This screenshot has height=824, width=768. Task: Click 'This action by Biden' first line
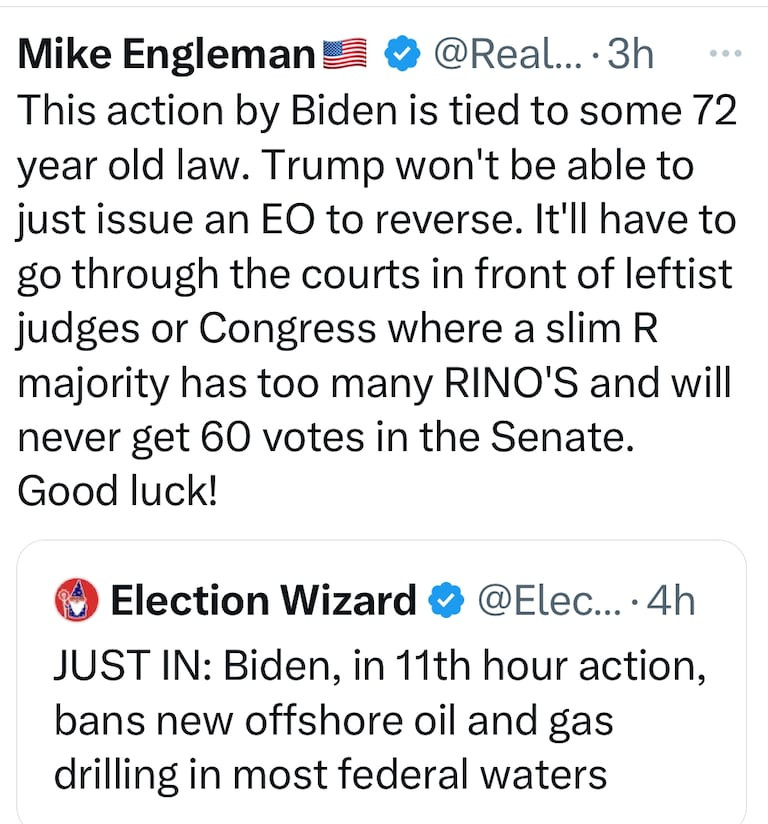(x=377, y=111)
